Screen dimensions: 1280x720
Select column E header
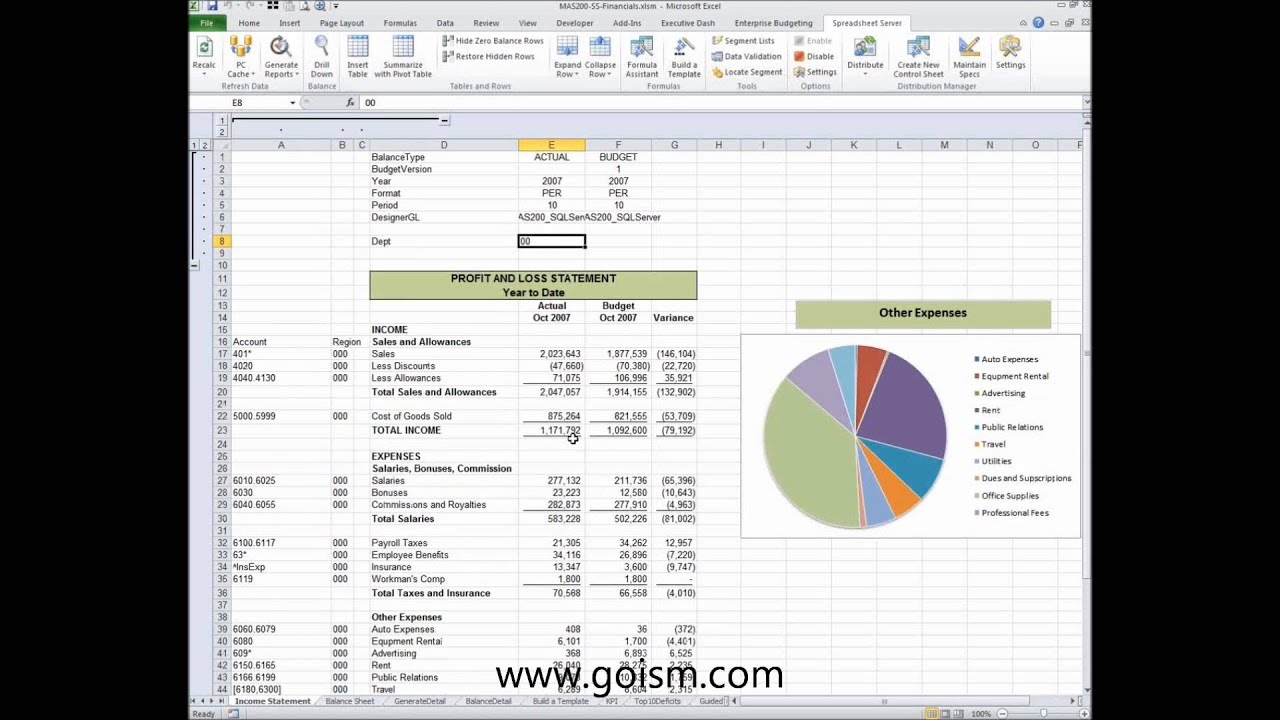(551, 146)
